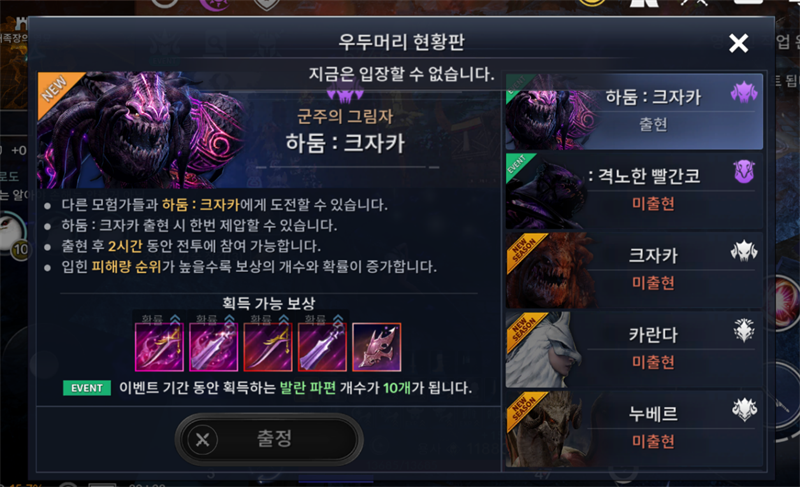Click the purple boss icon beside 하둠 : 크자카
The height and width of the screenshot is (487, 800).
tap(744, 93)
